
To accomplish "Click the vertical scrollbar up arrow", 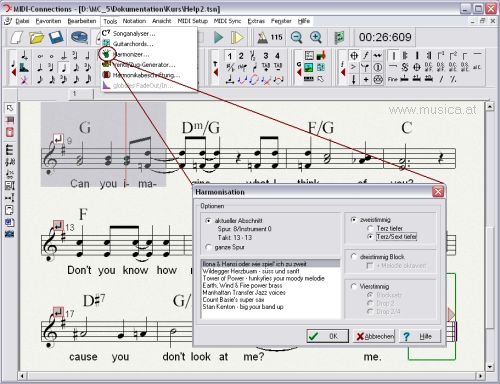I will coord(489,107).
